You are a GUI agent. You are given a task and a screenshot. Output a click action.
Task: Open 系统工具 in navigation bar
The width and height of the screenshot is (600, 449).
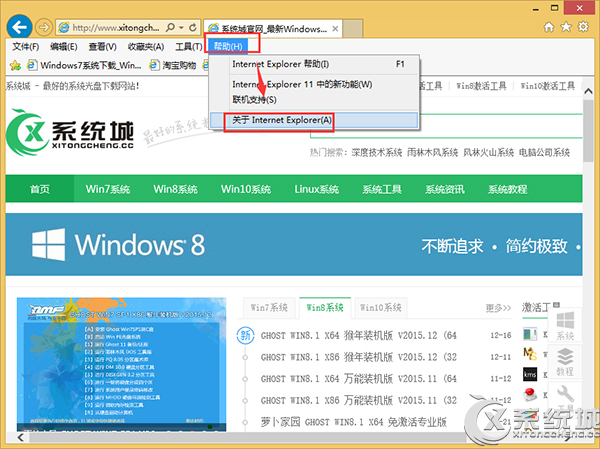coord(382,189)
